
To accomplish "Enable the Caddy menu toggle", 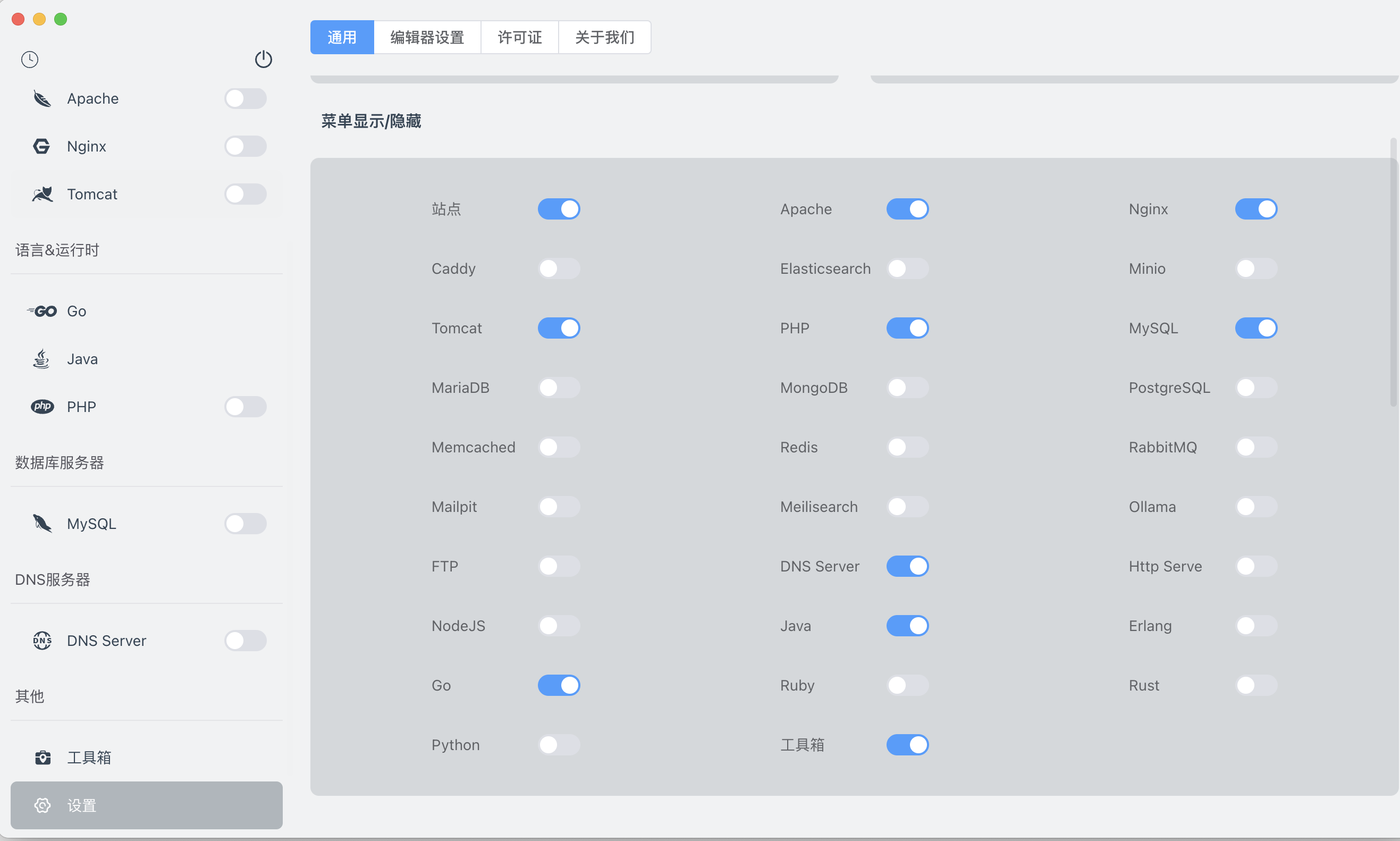I will [x=559, y=268].
